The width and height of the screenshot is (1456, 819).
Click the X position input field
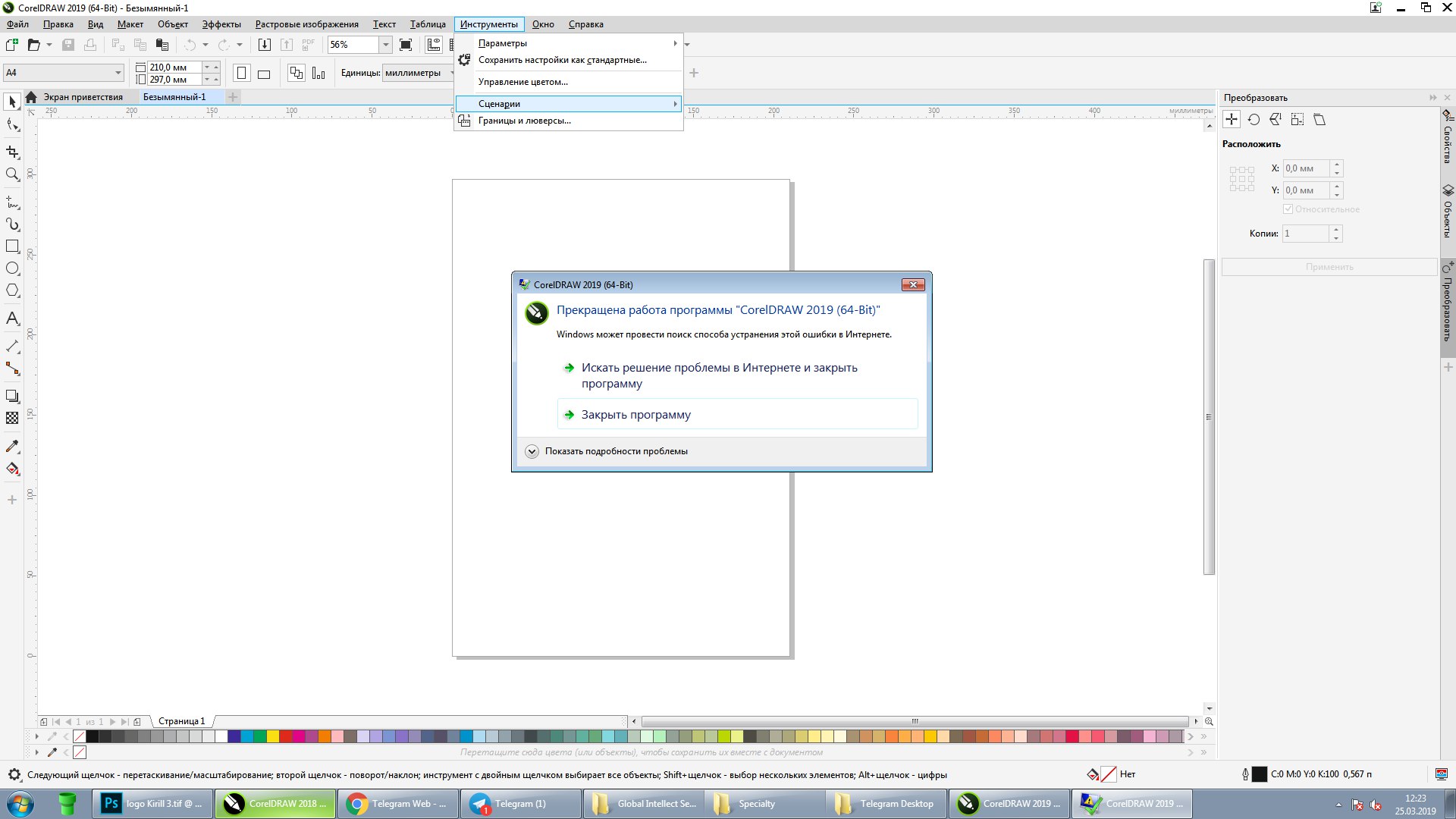(1306, 168)
